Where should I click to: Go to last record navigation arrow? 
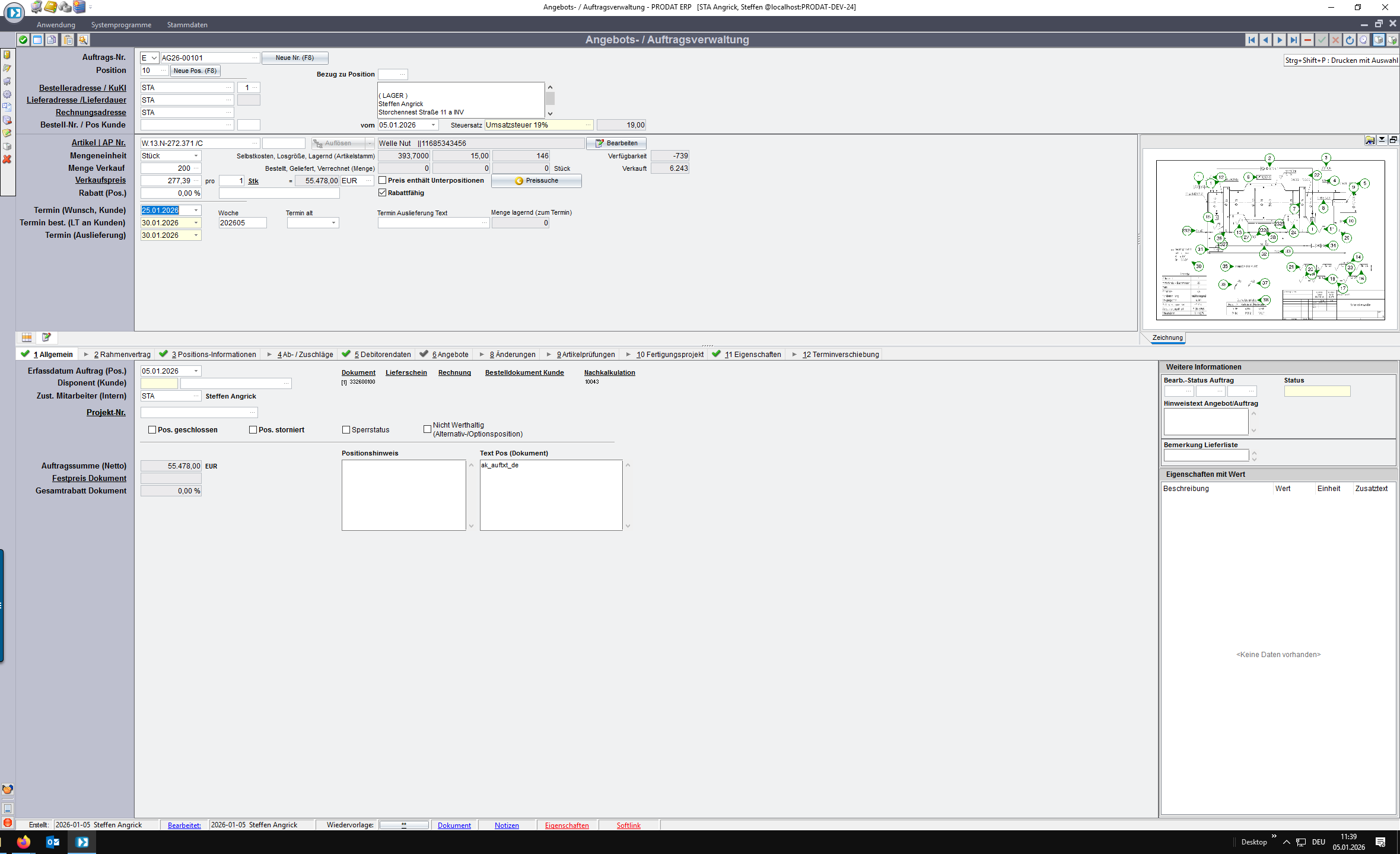[1294, 40]
